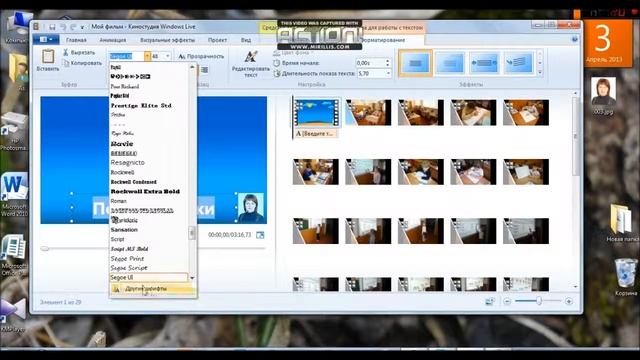Viewport: 640px width, 360px height.
Task: Collapse the font name dropdown arrow
Action: coord(147,56)
